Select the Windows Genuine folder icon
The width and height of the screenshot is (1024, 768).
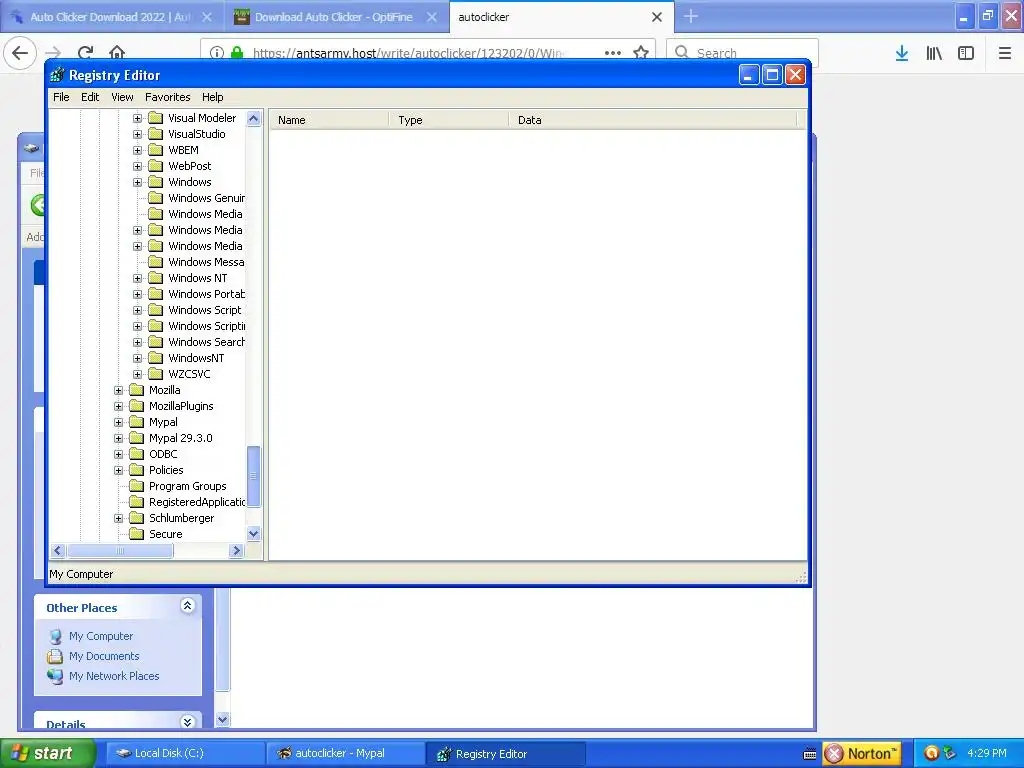coord(155,198)
